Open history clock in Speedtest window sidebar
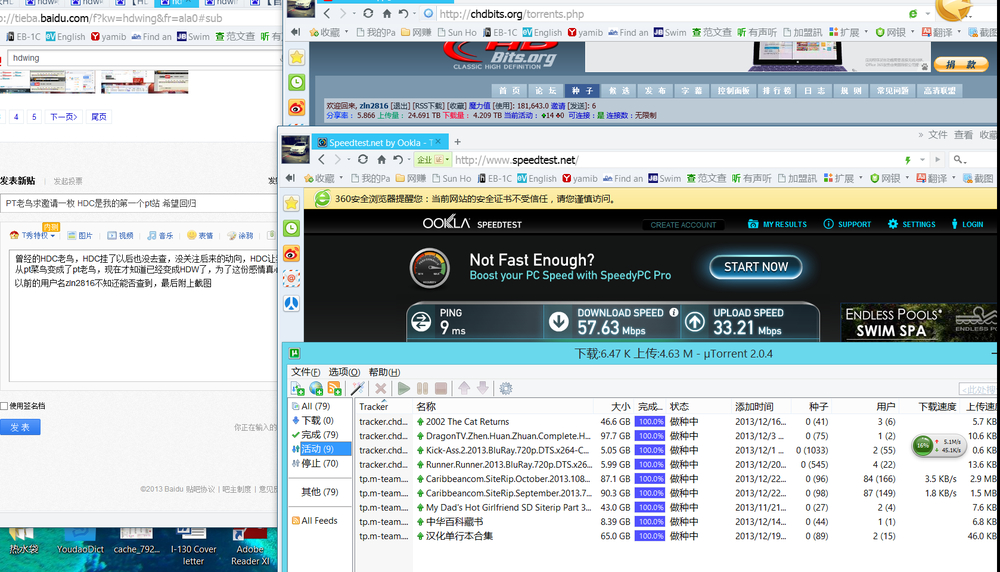 (291, 228)
